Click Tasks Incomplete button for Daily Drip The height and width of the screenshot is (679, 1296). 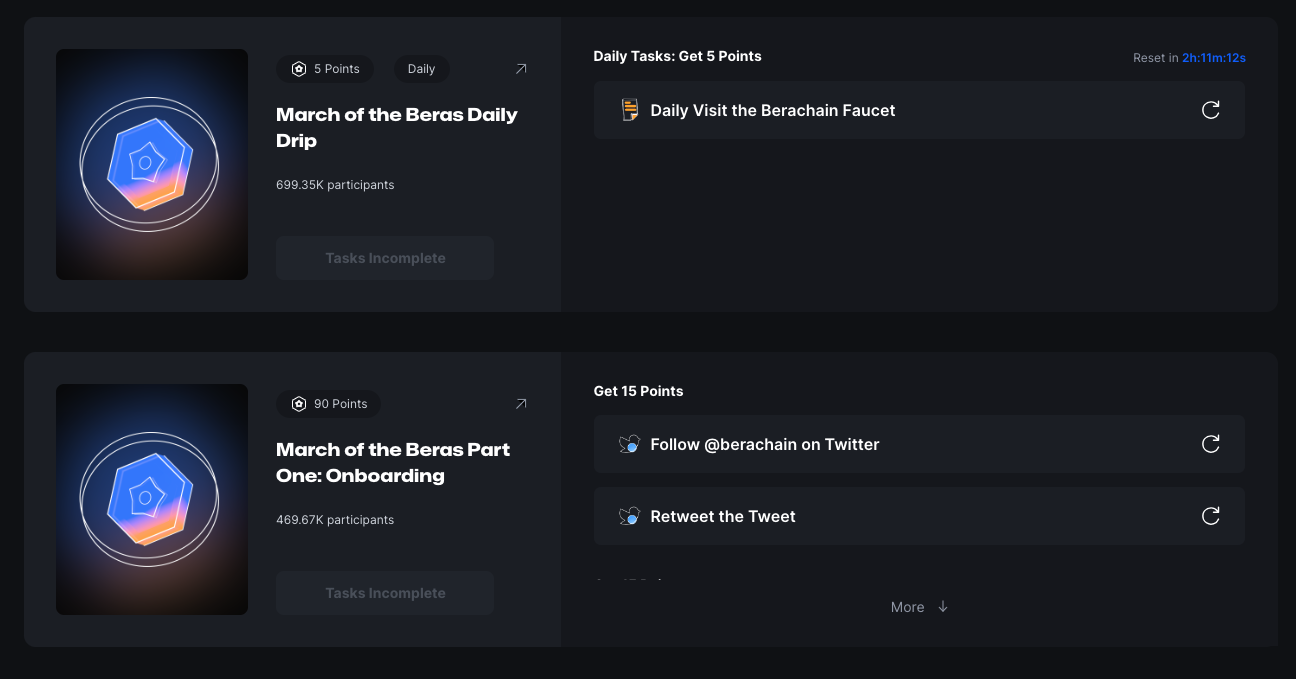(385, 258)
